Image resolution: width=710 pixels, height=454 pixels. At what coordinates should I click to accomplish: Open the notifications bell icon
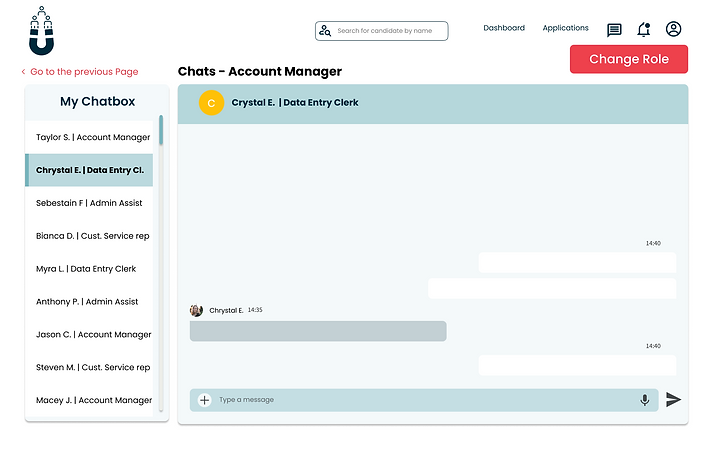[x=644, y=29]
